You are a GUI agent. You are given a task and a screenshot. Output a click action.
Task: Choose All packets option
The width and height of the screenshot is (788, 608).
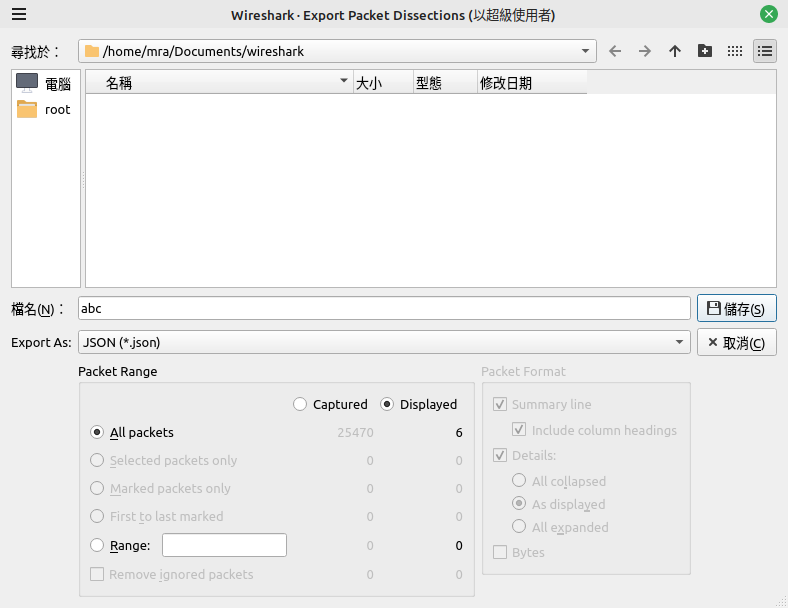pyautogui.click(x=97, y=432)
